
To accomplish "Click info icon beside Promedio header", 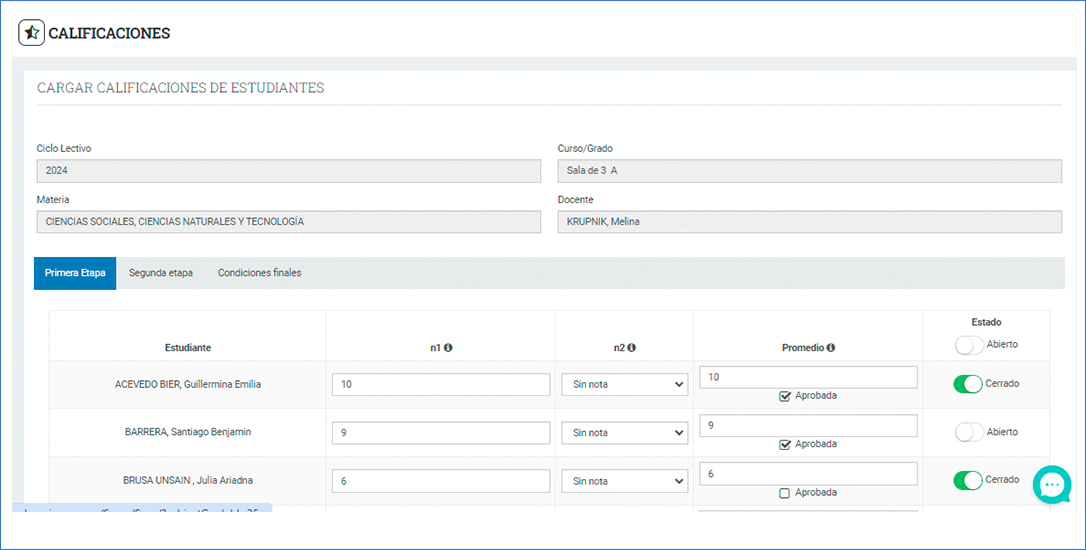I will pos(831,348).
